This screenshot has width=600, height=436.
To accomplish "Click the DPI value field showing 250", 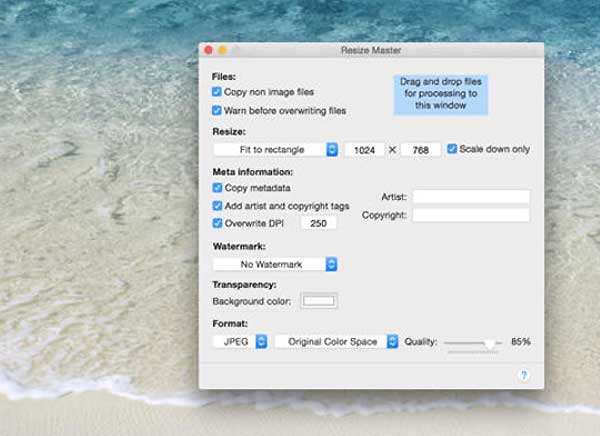I will 318,223.
